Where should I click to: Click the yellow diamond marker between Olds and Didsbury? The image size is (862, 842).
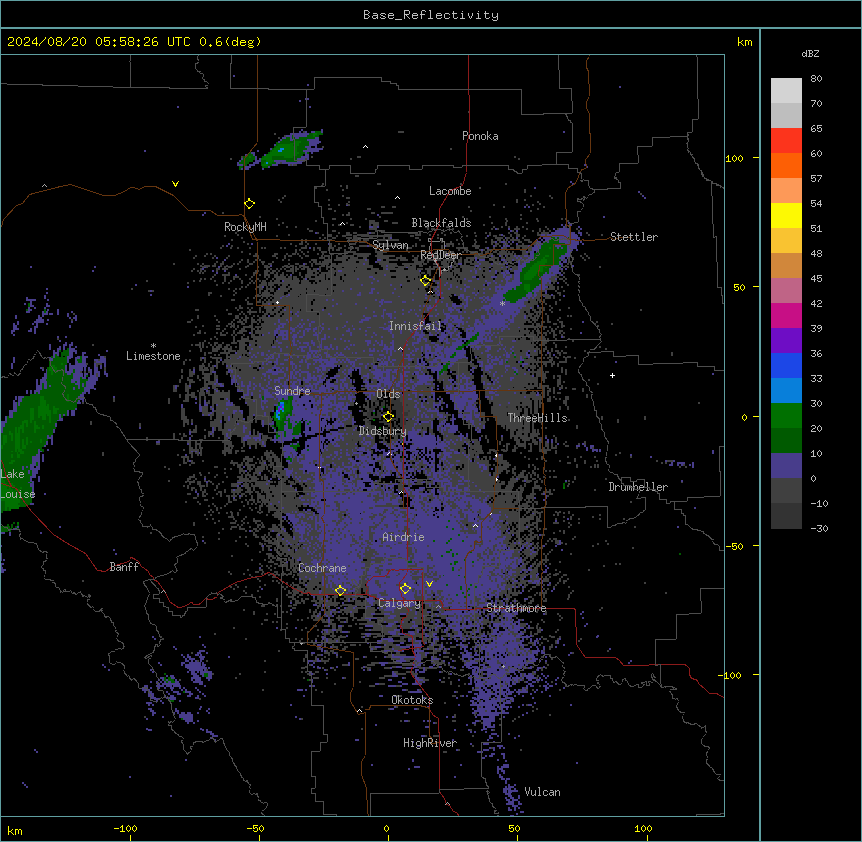pyautogui.click(x=388, y=416)
